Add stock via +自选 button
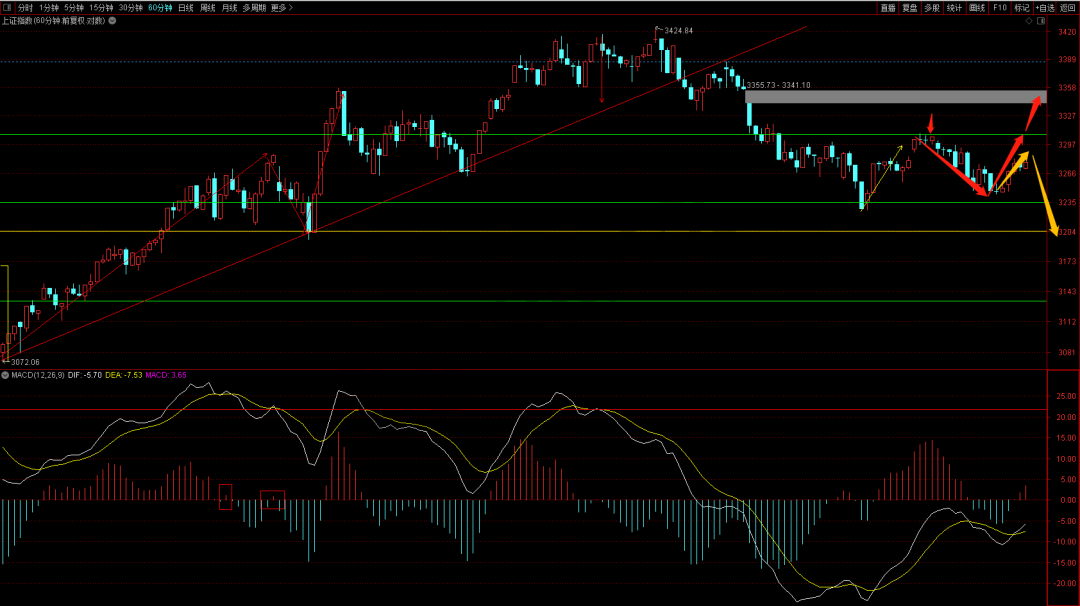This screenshot has height=606, width=1080. [1045, 7]
